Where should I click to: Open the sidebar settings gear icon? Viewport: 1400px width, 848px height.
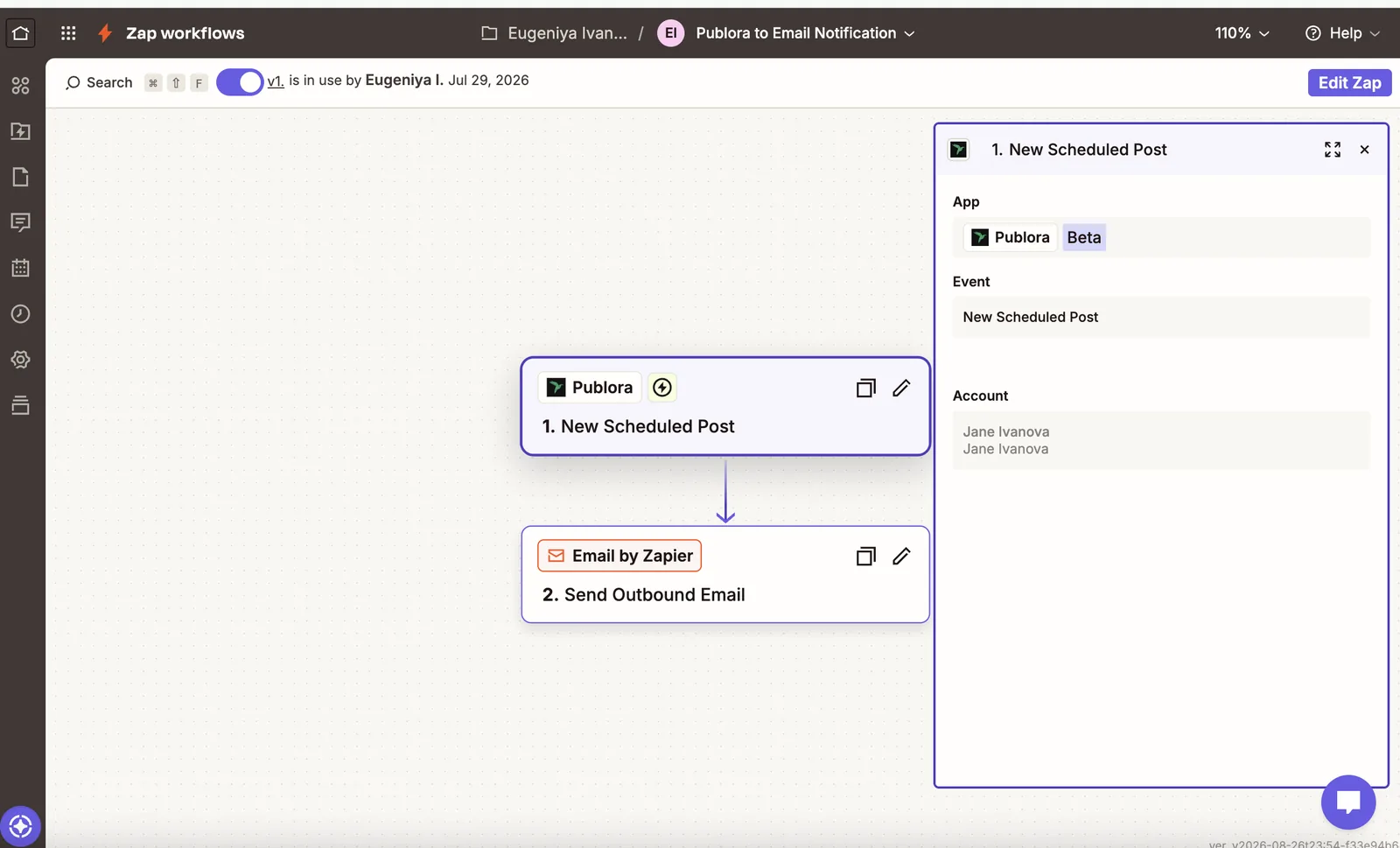tap(20, 359)
